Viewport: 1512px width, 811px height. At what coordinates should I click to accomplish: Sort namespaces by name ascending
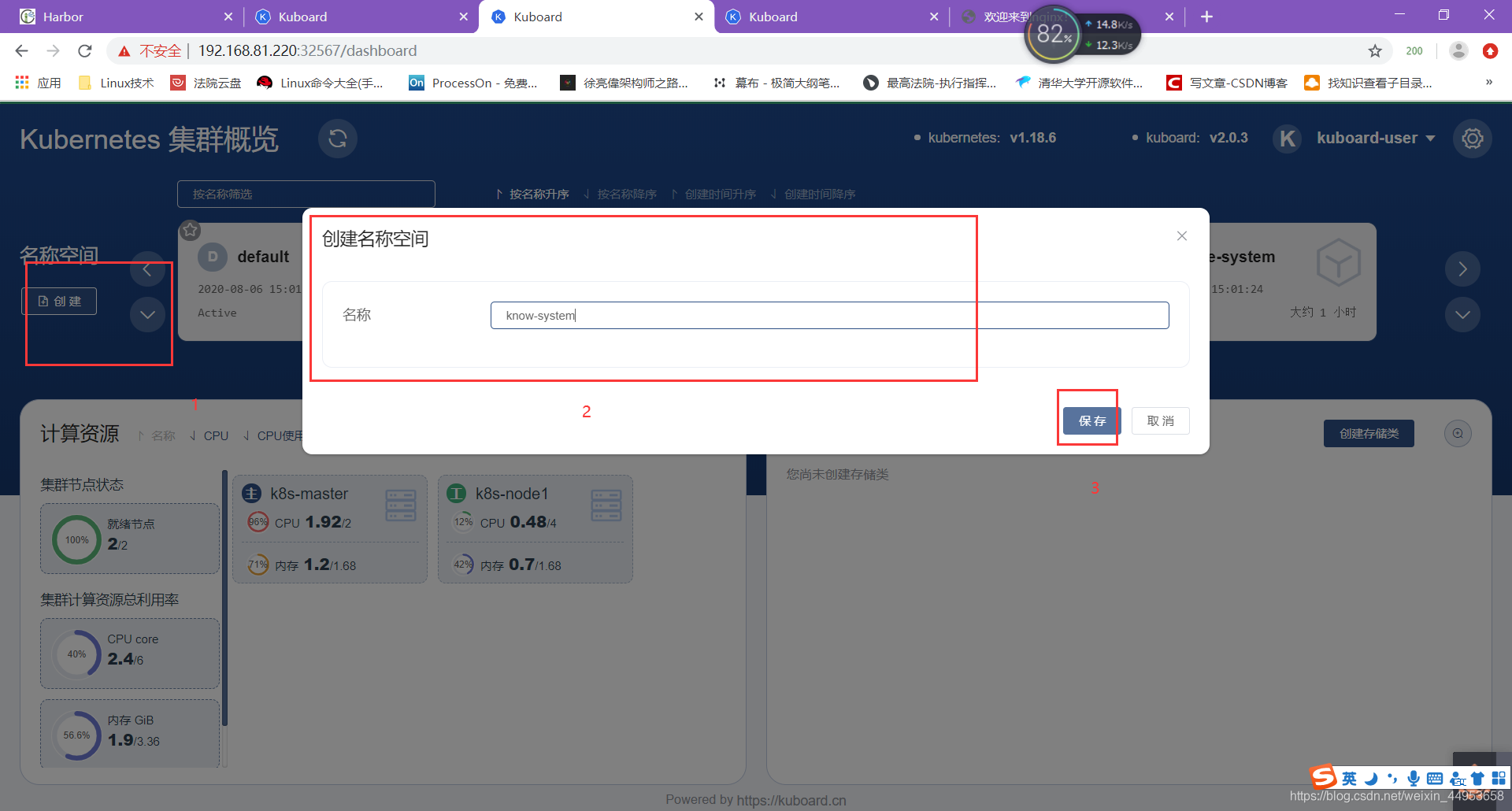pos(532,194)
